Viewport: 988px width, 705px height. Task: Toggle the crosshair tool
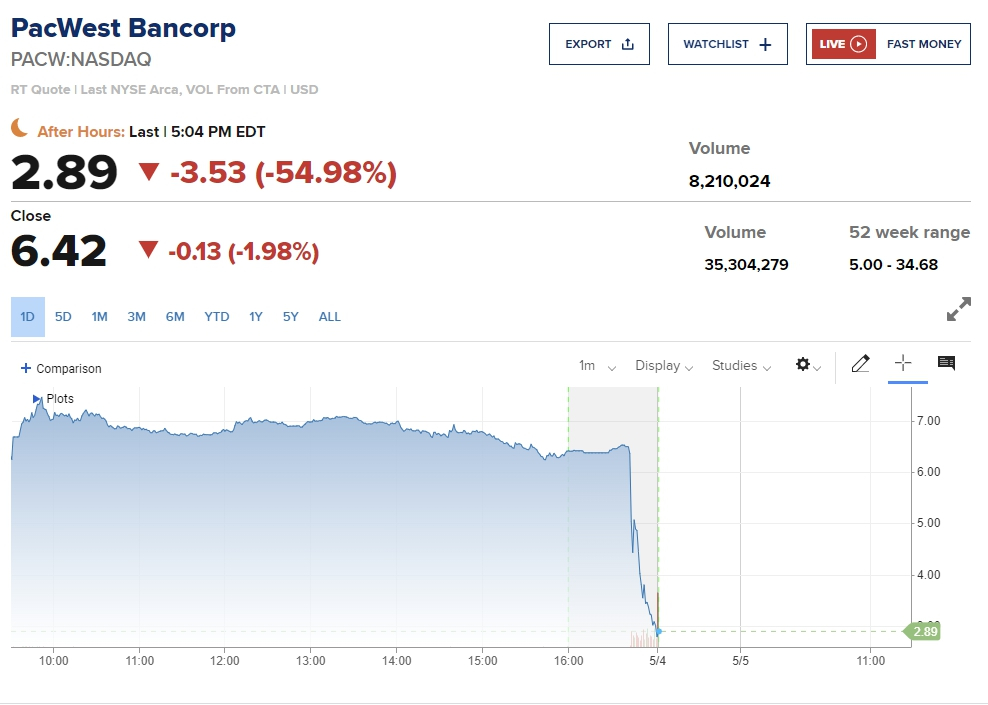903,364
